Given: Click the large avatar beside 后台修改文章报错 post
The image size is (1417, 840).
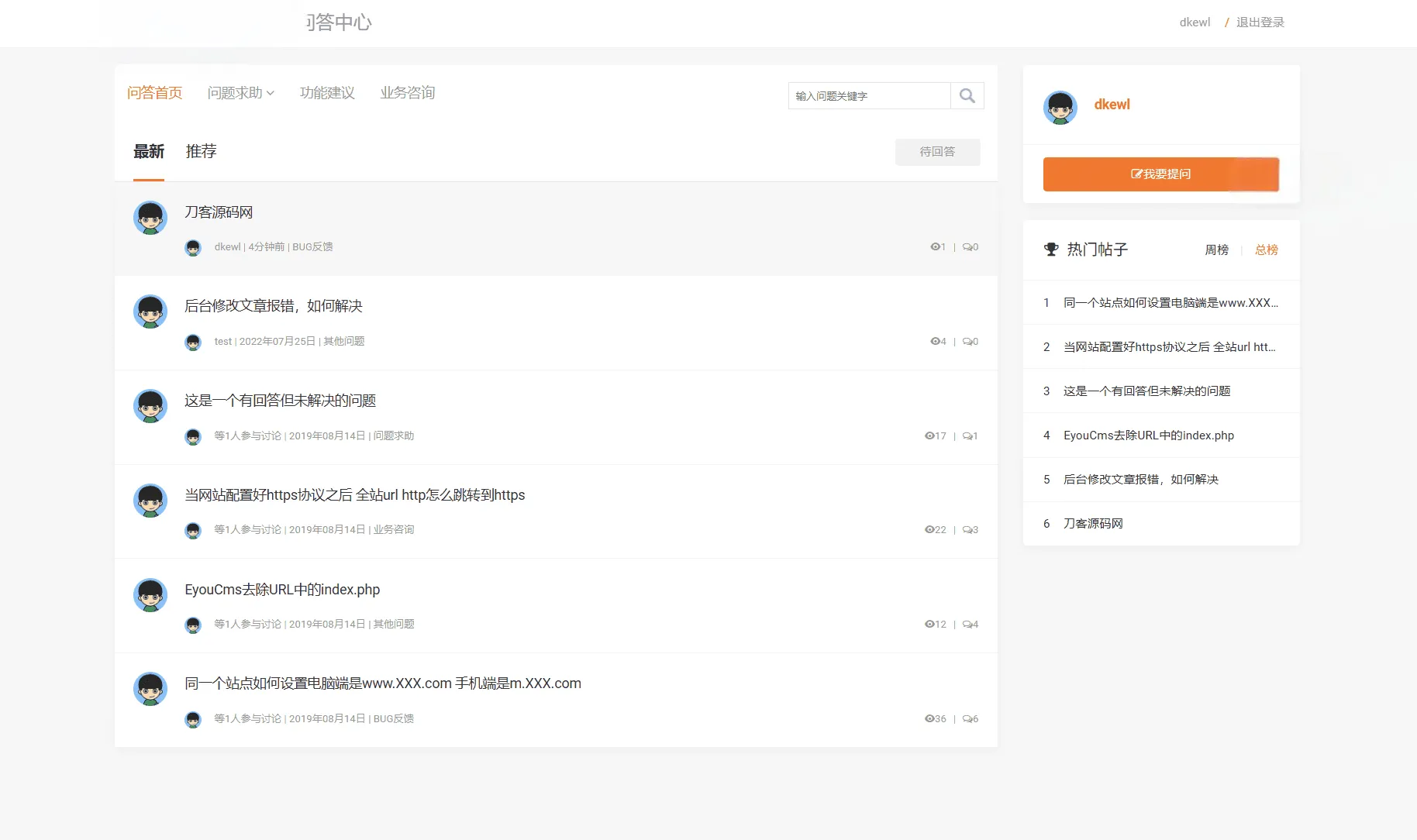Looking at the screenshot, I should tap(150, 312).
